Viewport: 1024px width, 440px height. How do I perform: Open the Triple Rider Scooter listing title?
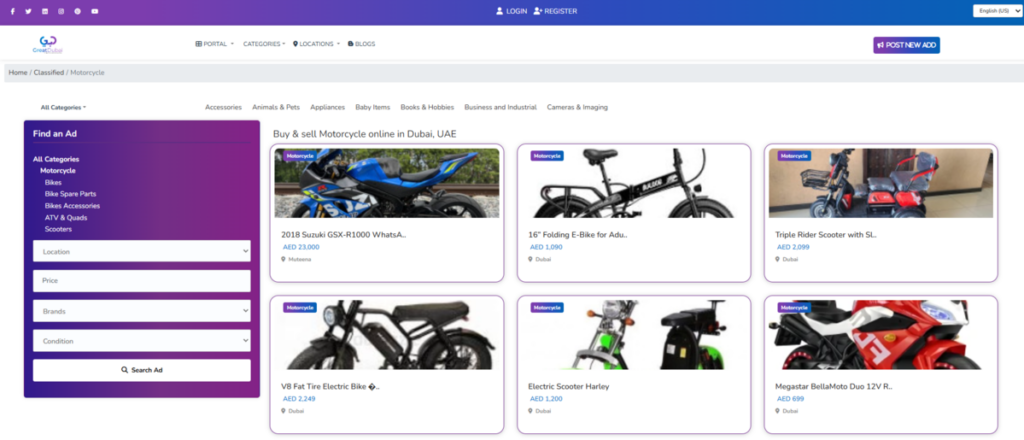826,234
